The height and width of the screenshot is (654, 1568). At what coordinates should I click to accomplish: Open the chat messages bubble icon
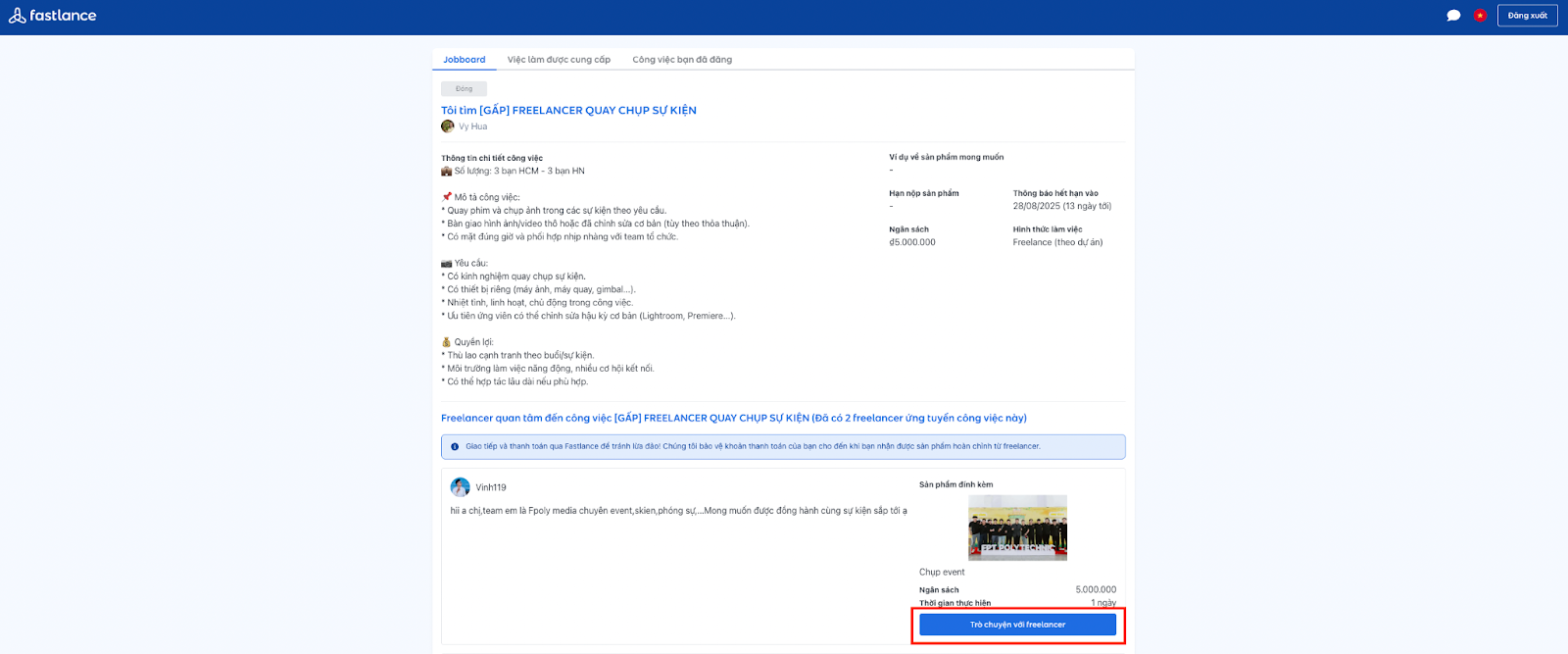pyautogui.click(x=1453, y=16)
